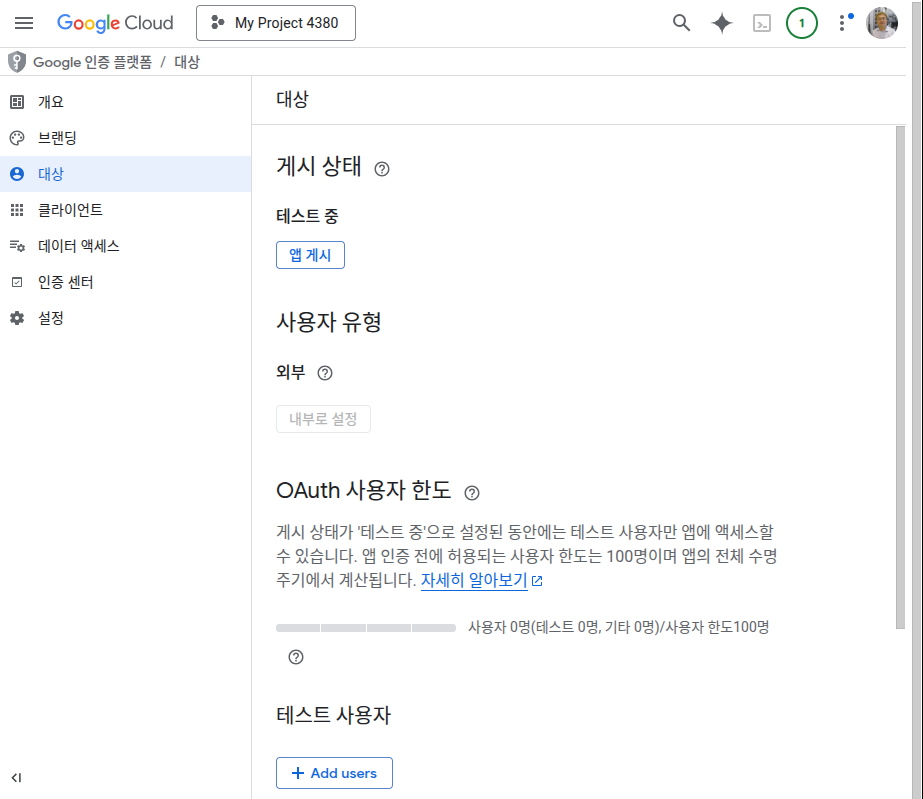Screen dimensions: 923x799
Task: Click help icon next to 게시 상태
Action: 382,169
